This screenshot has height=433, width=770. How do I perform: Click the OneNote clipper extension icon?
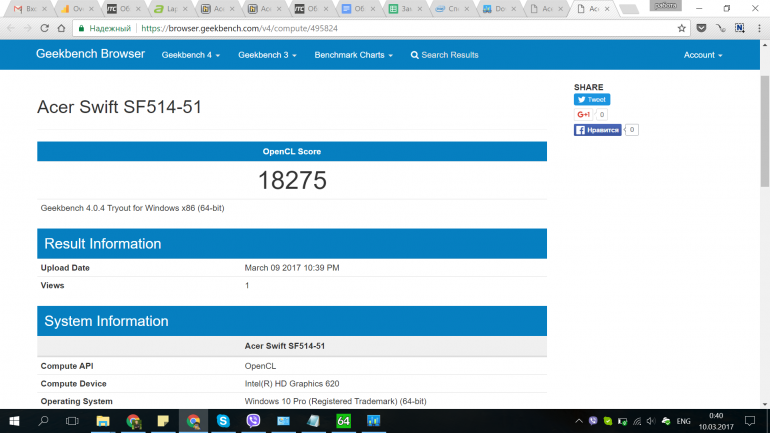[x=740, y=28]
